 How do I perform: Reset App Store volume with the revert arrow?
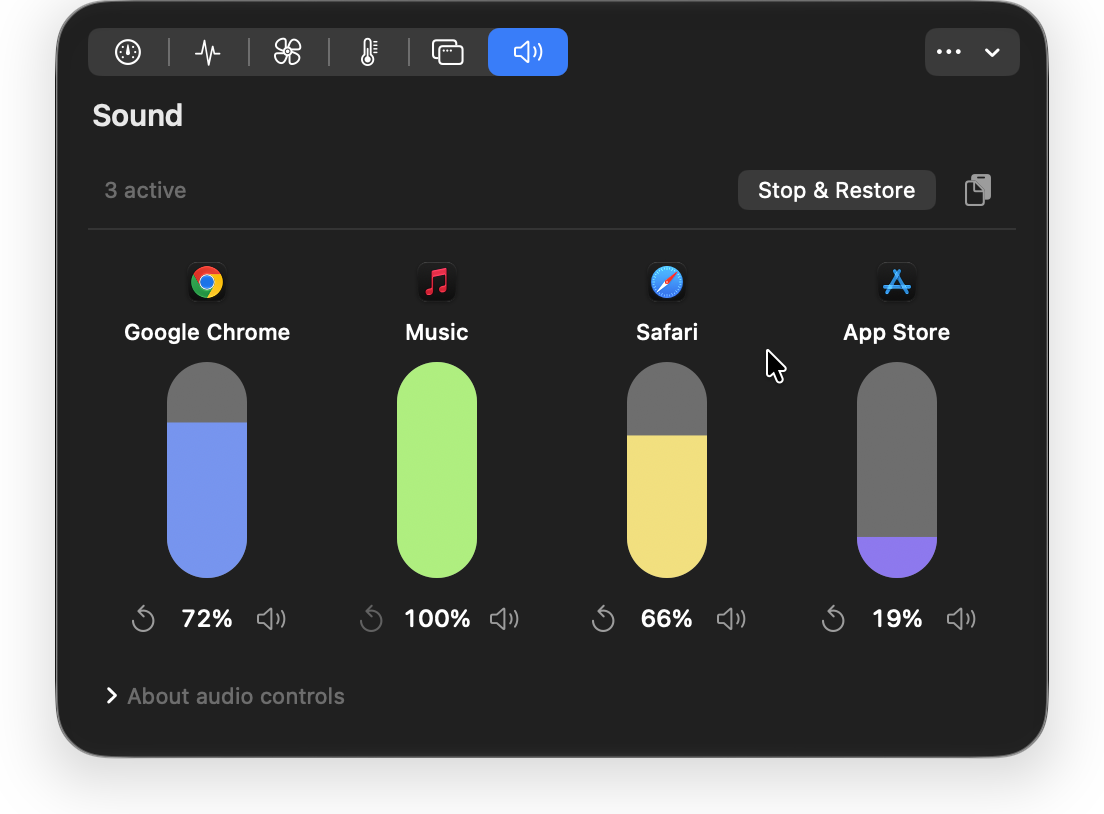coord(833,618)
